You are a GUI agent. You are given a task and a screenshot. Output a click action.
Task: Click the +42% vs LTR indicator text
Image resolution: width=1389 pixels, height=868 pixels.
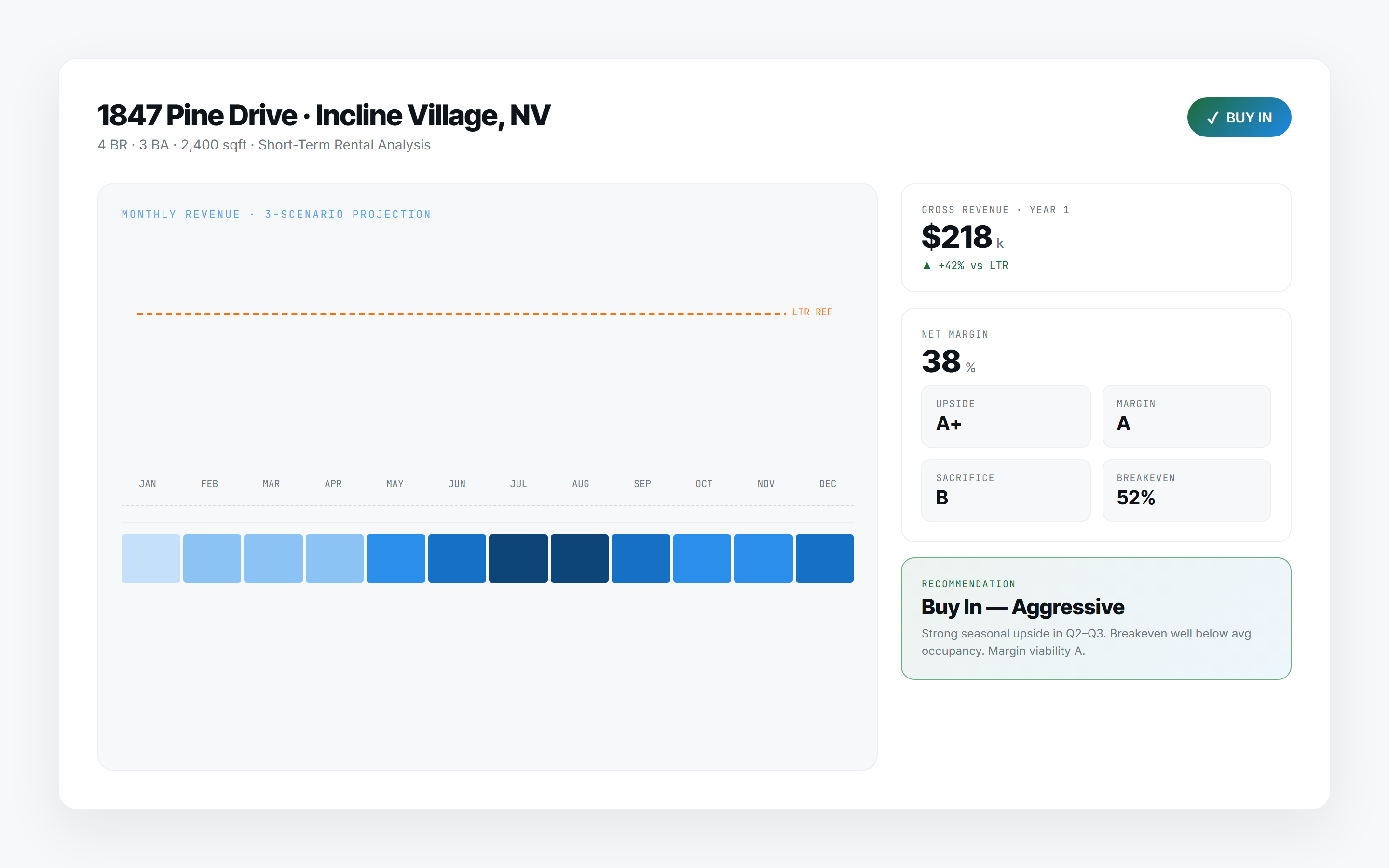(972, 265)
